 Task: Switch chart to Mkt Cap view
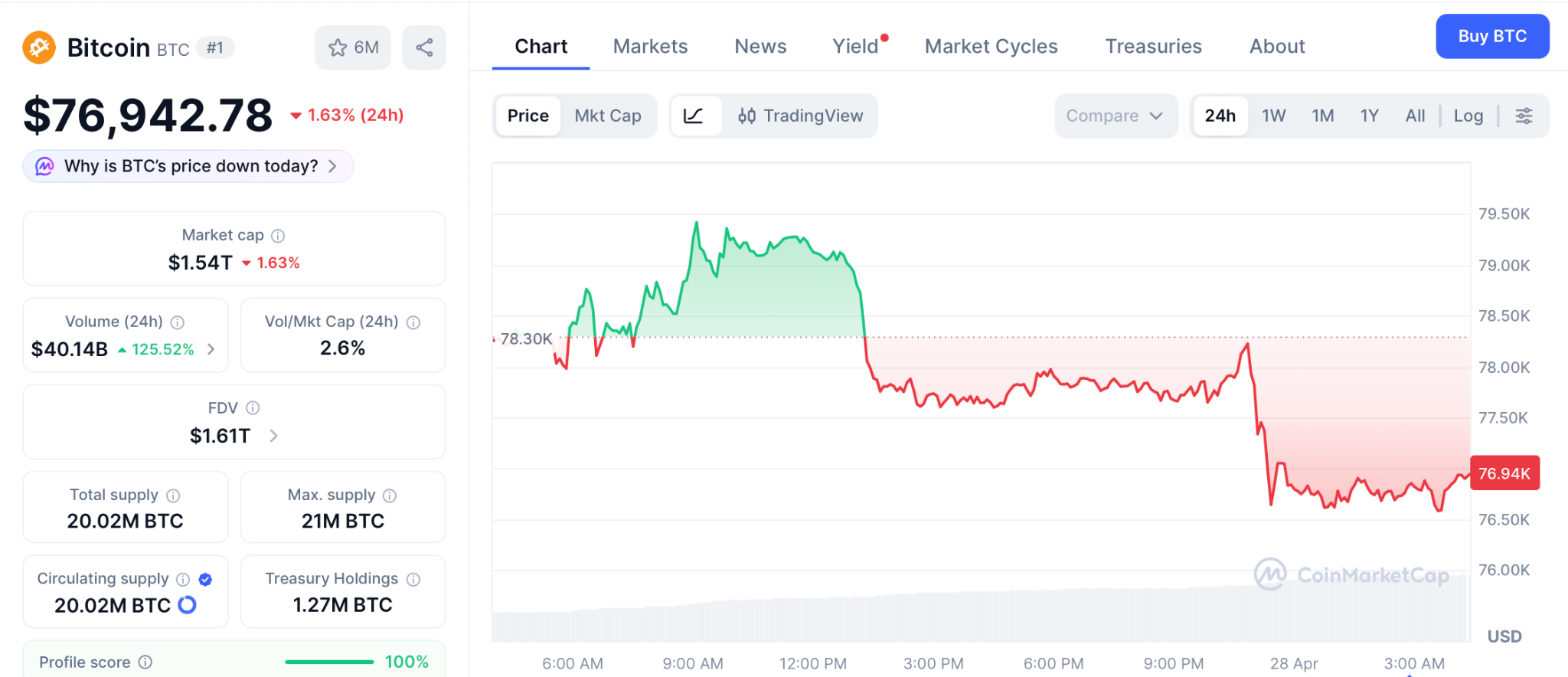(608, 116)
